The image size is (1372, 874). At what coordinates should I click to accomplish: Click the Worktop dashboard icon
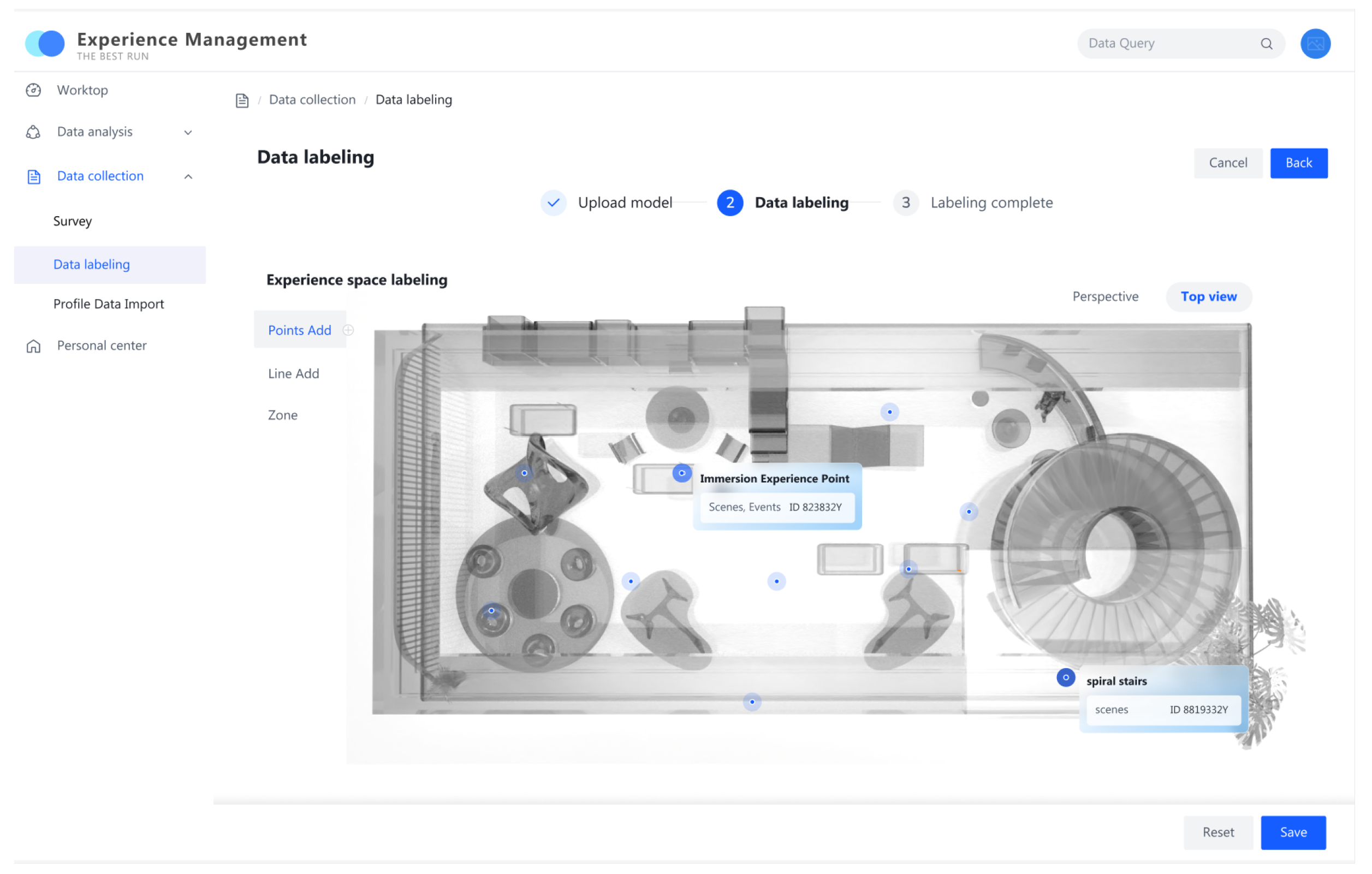[x=34, y=90]
